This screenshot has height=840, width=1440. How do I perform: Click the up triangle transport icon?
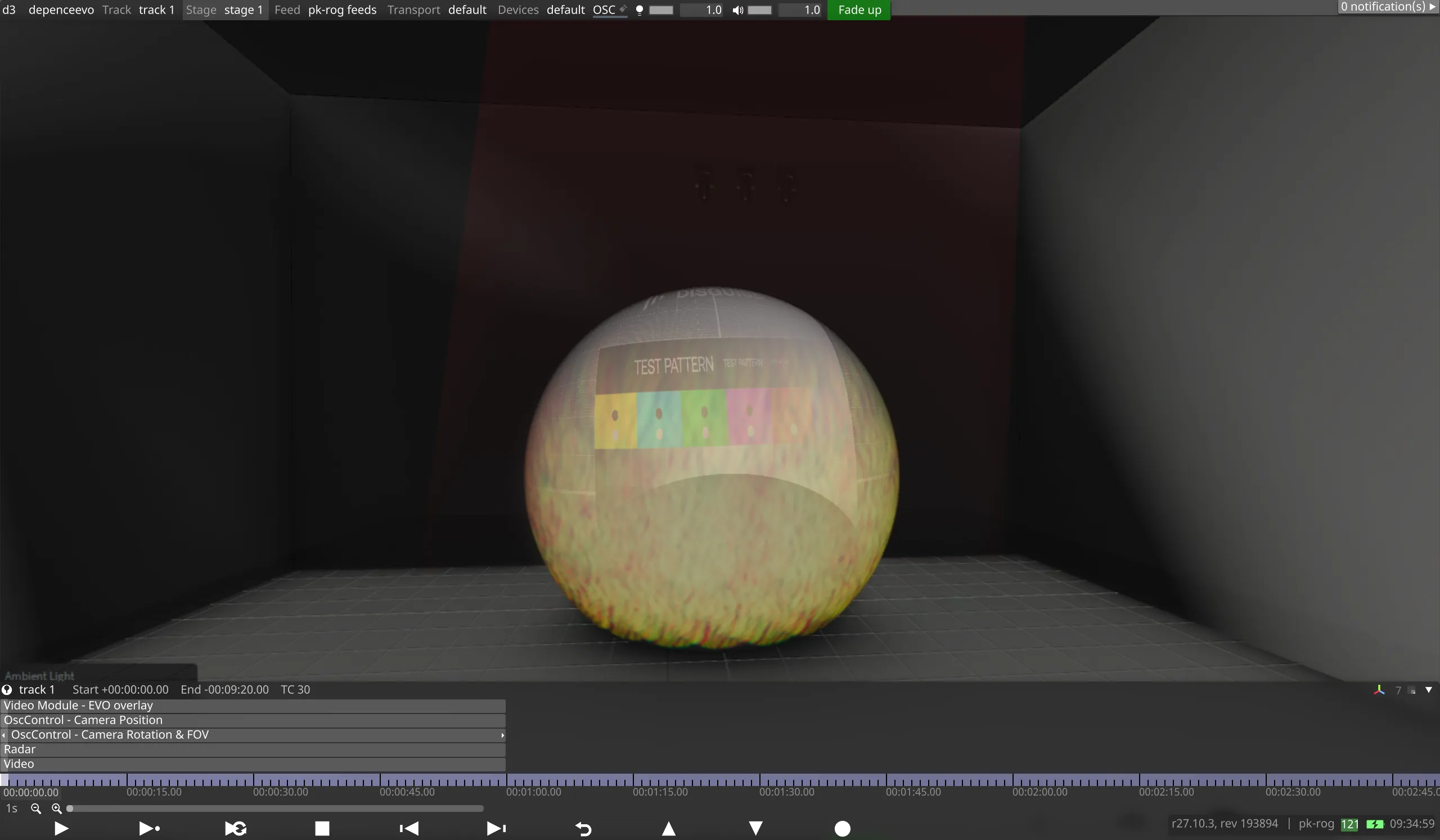coord(669,828)
